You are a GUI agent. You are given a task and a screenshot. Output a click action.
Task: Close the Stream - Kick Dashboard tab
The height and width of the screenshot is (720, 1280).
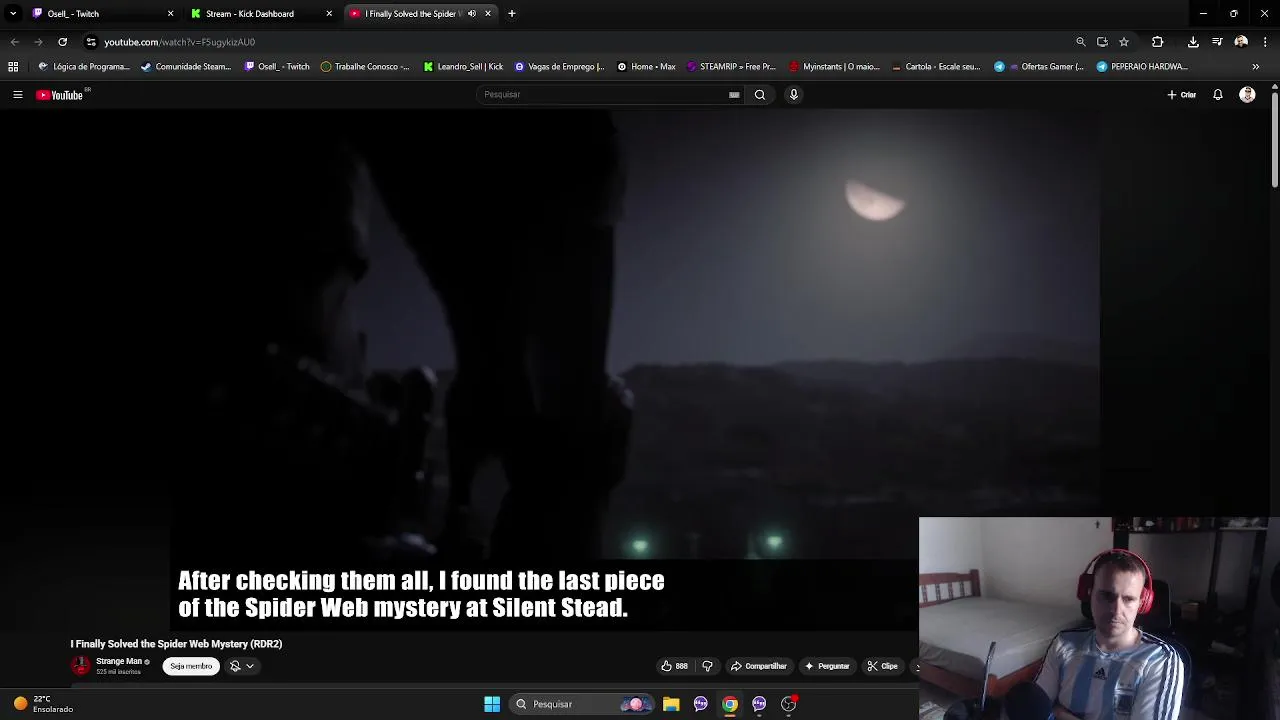[329, 14]
